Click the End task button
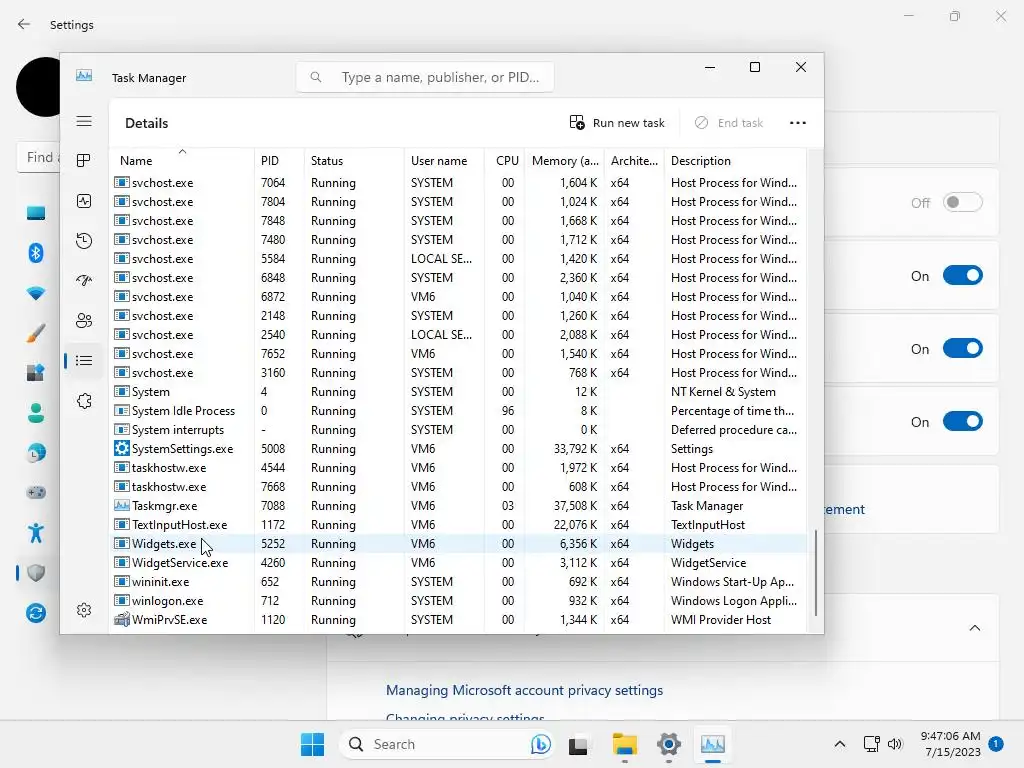This screenshot has height=768, width=1024. (729, 123)
